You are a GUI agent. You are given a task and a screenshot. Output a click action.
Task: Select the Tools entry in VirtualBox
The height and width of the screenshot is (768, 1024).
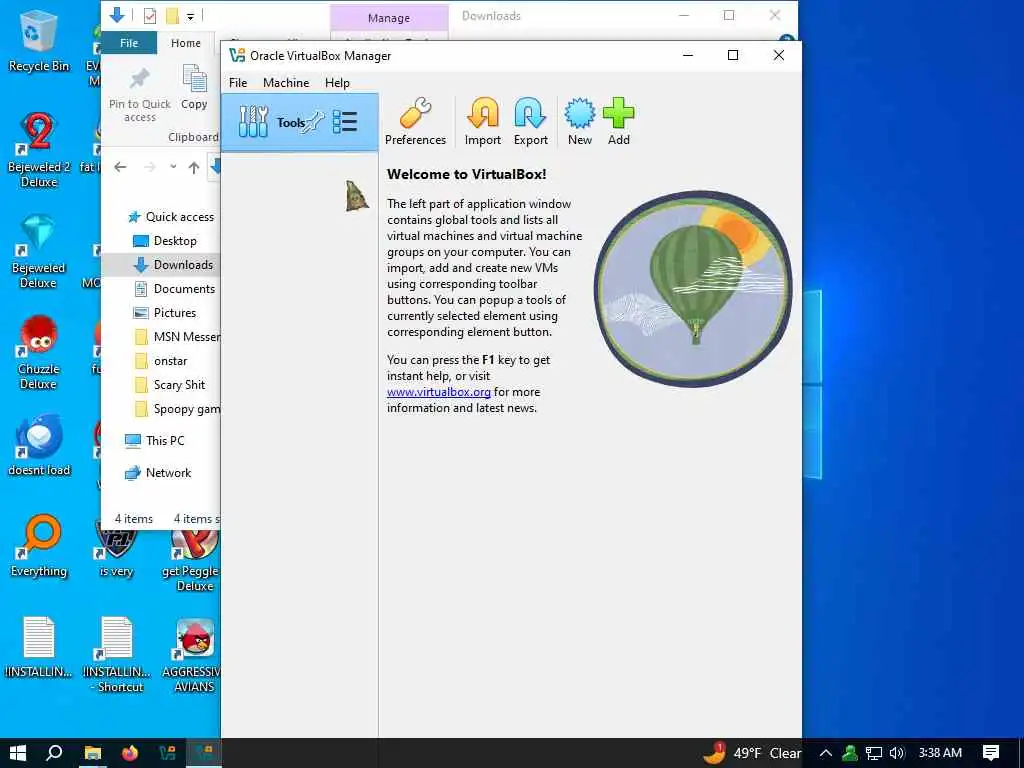(300, 122)
